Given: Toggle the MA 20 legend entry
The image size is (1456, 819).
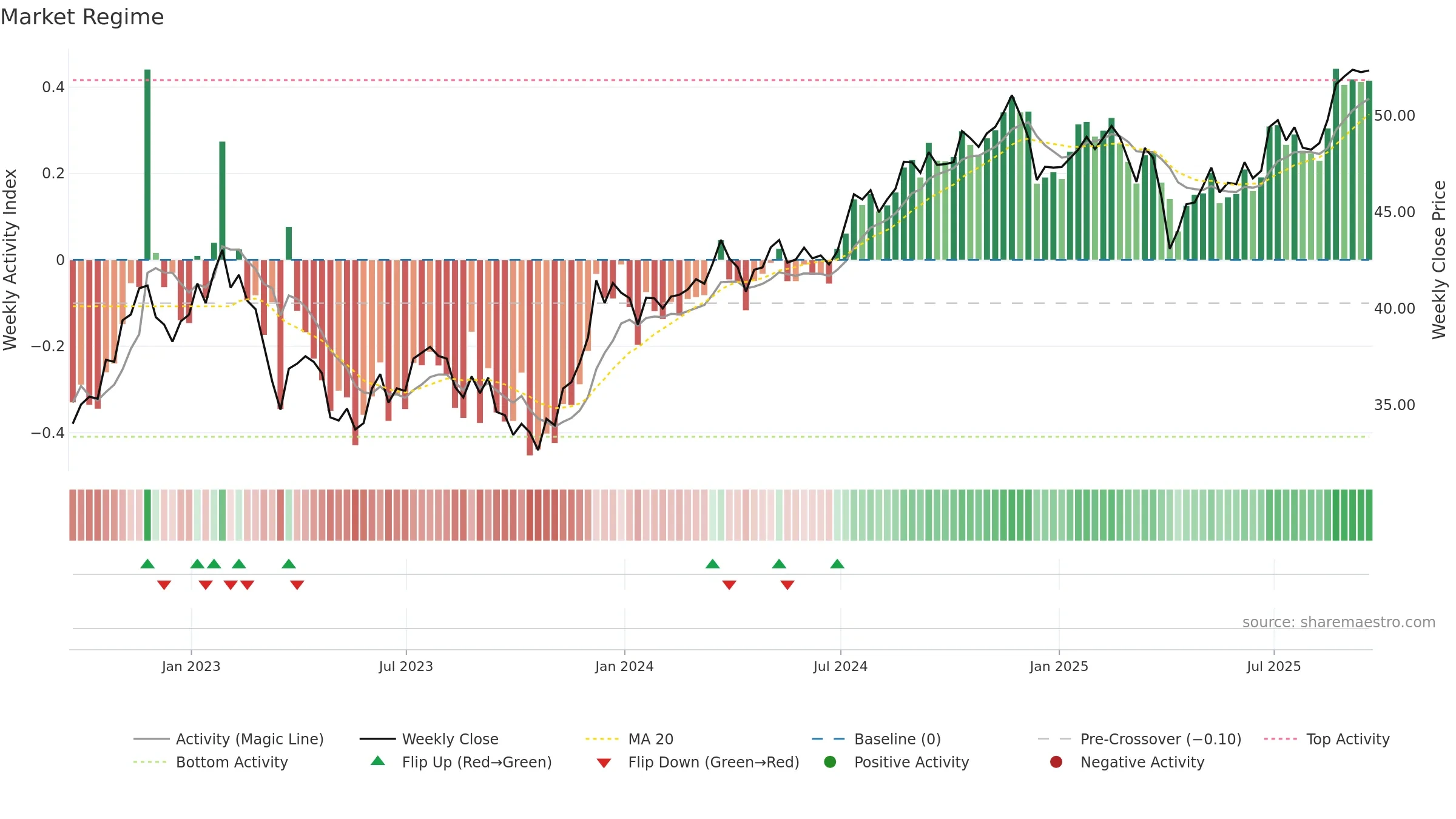Looking at the screenshot, I should click(629, 739).
